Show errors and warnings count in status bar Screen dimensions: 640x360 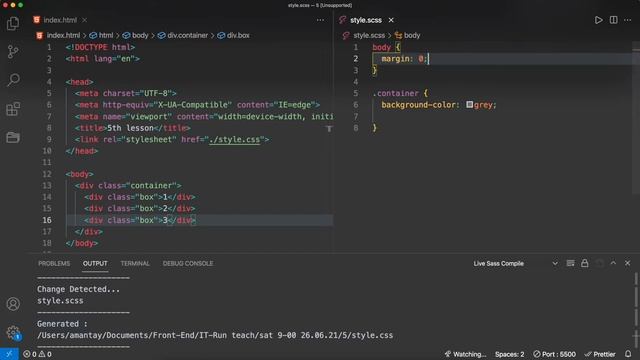(x=37, y=354)
